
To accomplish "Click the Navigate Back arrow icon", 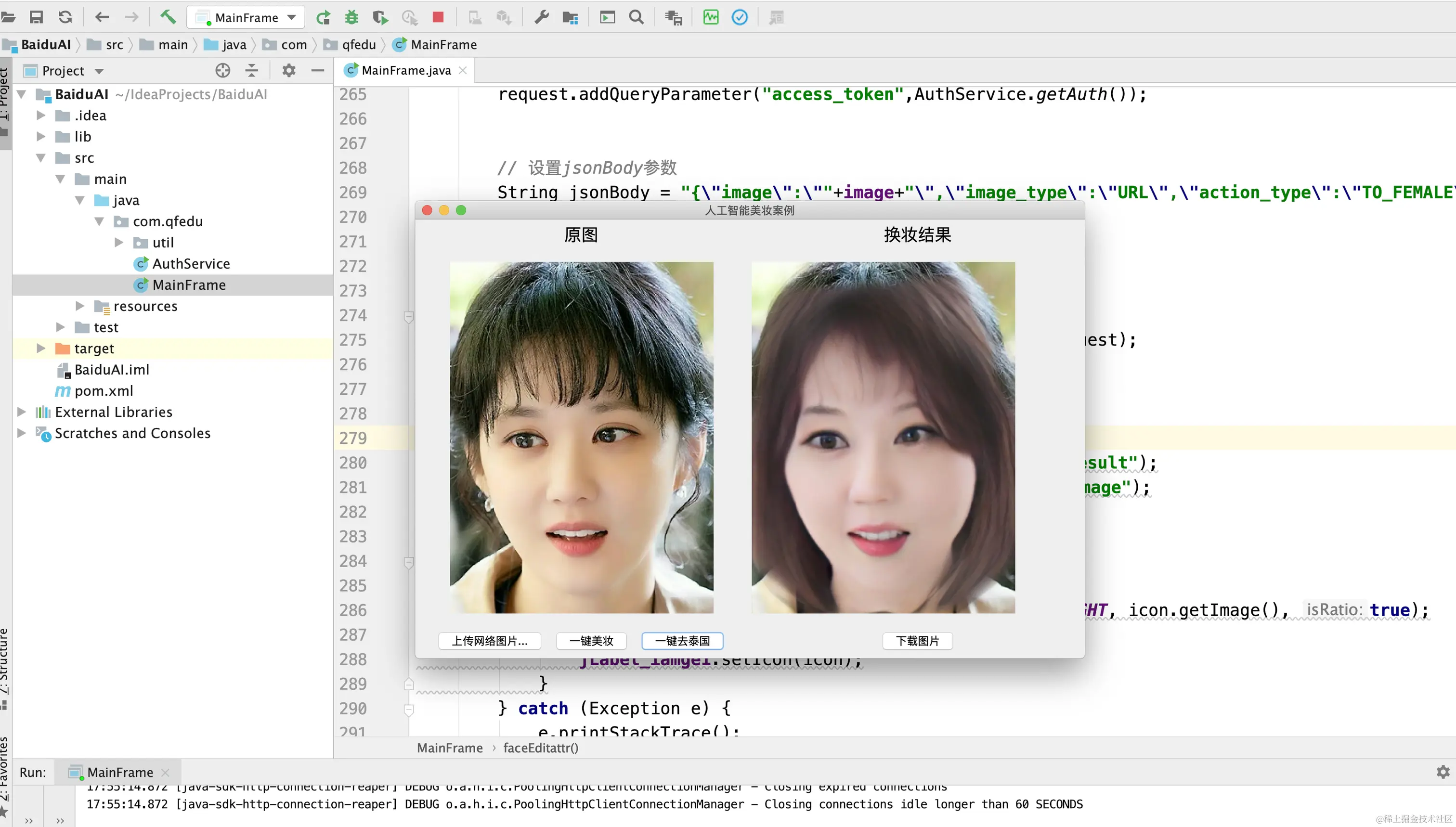I will pyautogui.click(x=102, y=17).
